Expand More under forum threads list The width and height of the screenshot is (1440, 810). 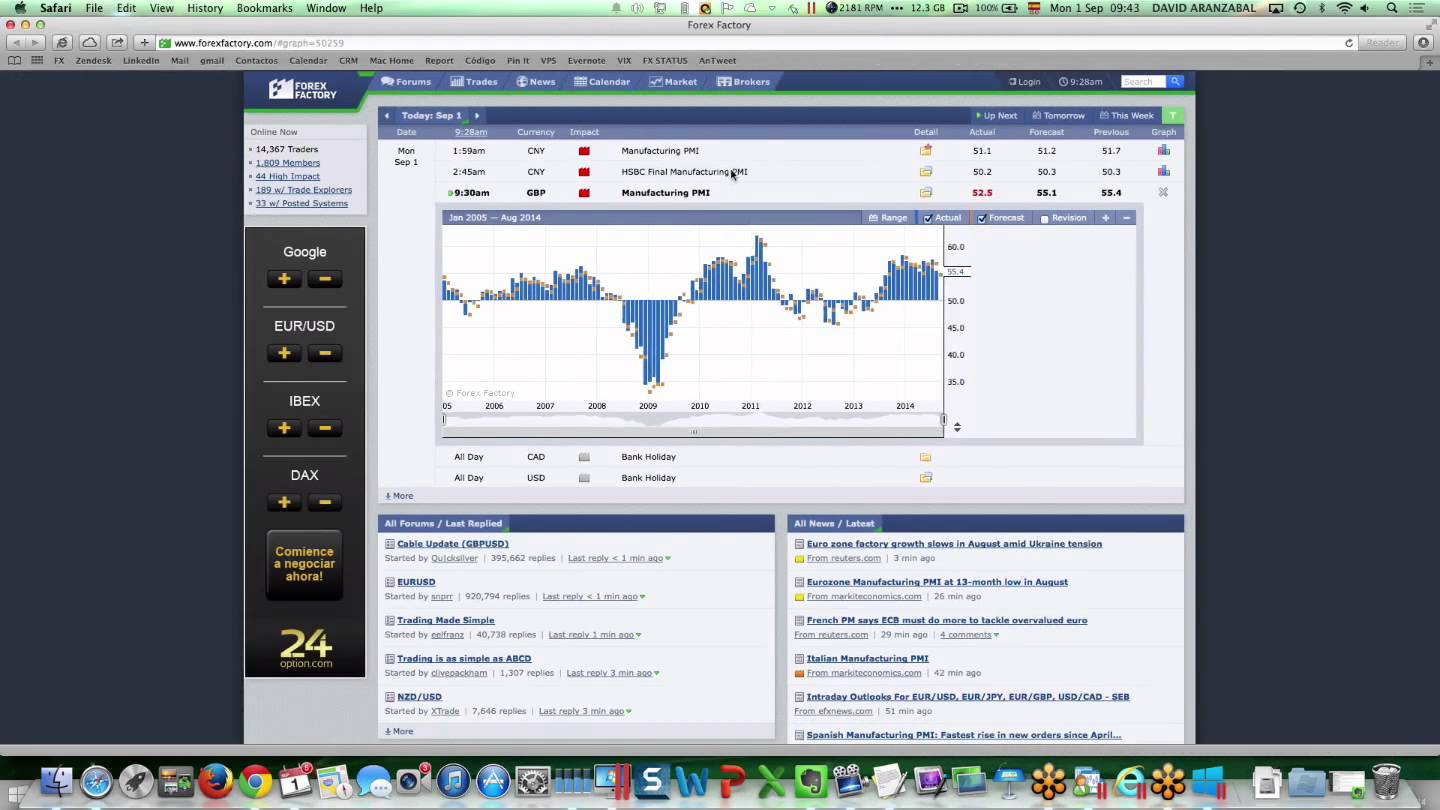pyautogui.click(x=399, y=731)
